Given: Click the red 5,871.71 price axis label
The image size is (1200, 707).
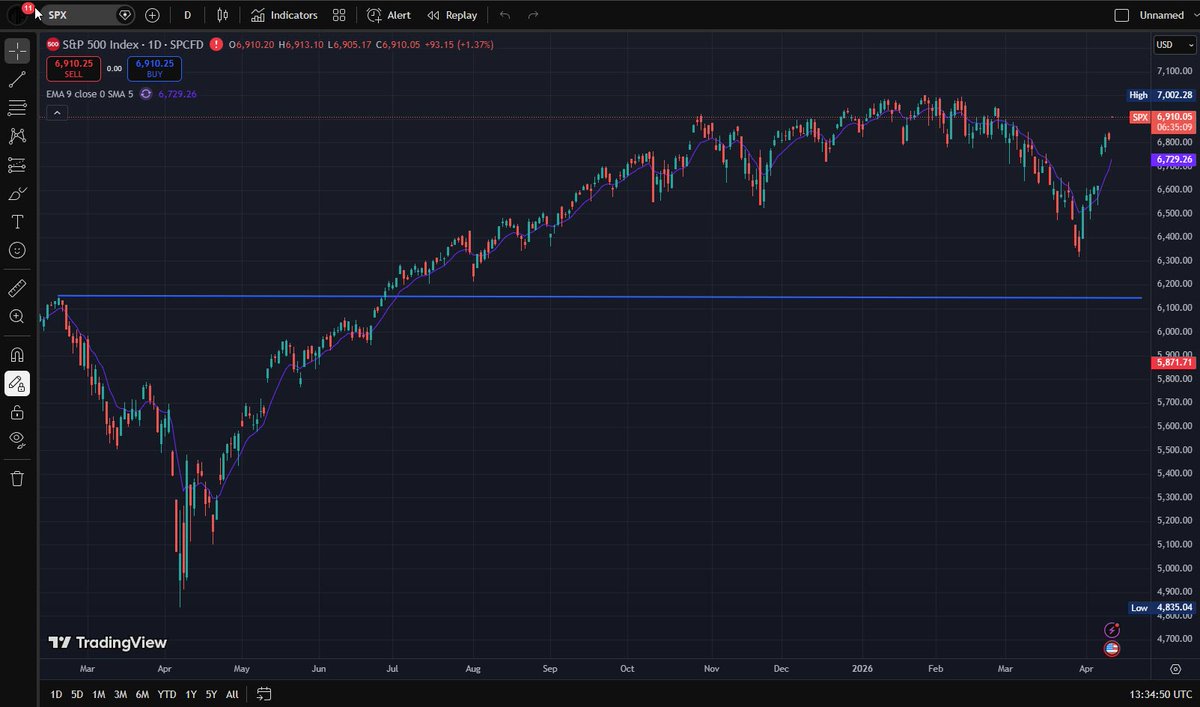Looking at the screenshot, I should pyautogui.click(x=1175, y=363).
